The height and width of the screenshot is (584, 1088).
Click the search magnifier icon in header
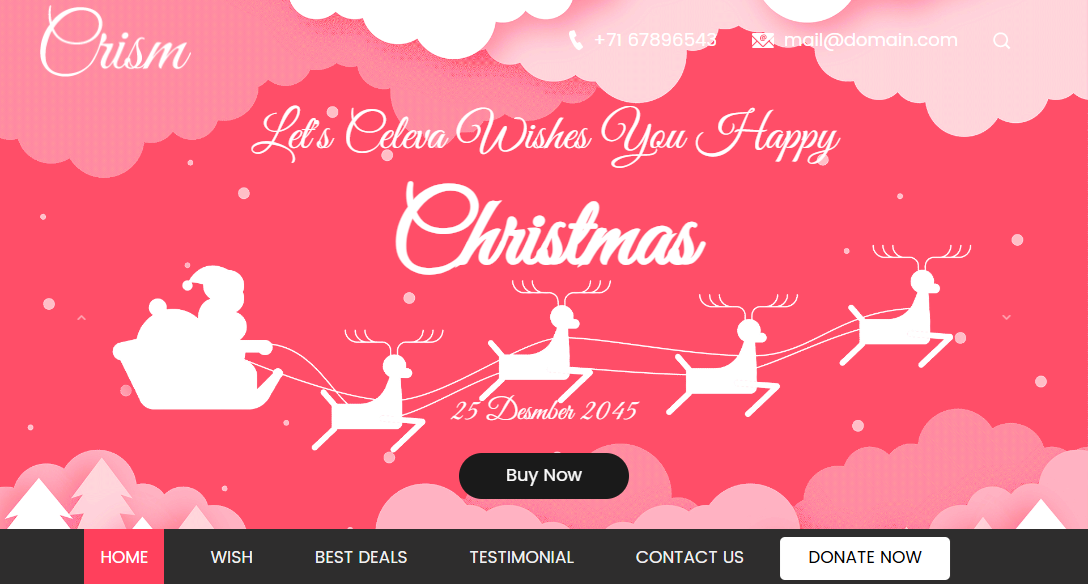click(1001, 41)
